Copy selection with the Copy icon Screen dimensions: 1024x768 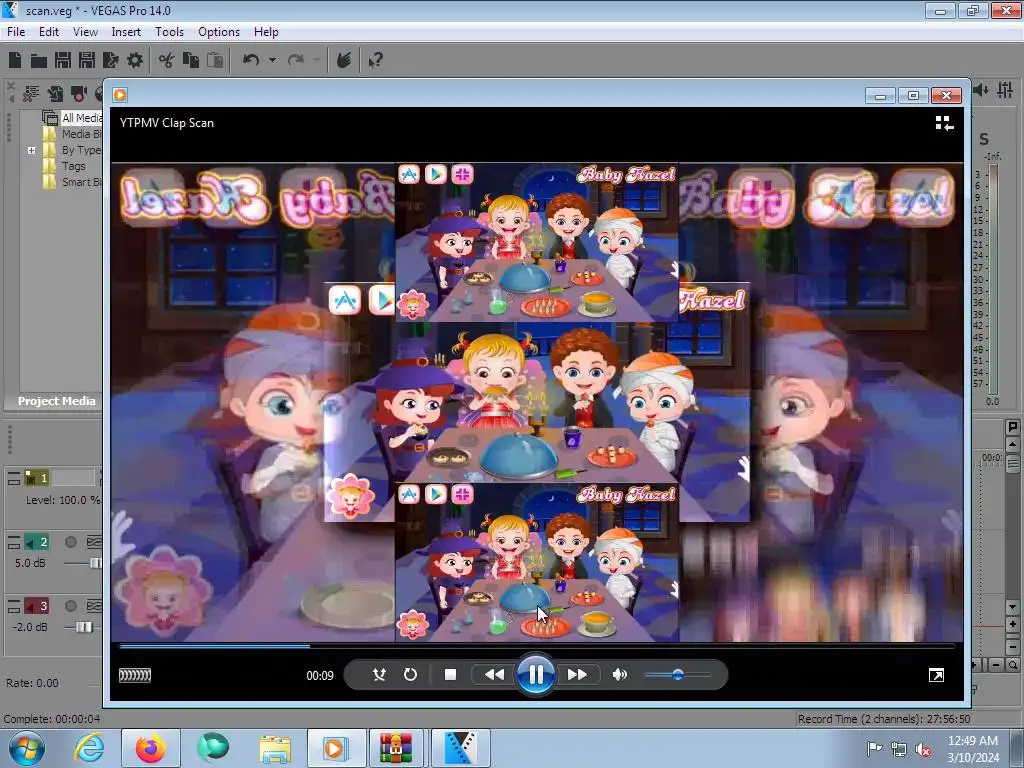(x=191, y=60)
